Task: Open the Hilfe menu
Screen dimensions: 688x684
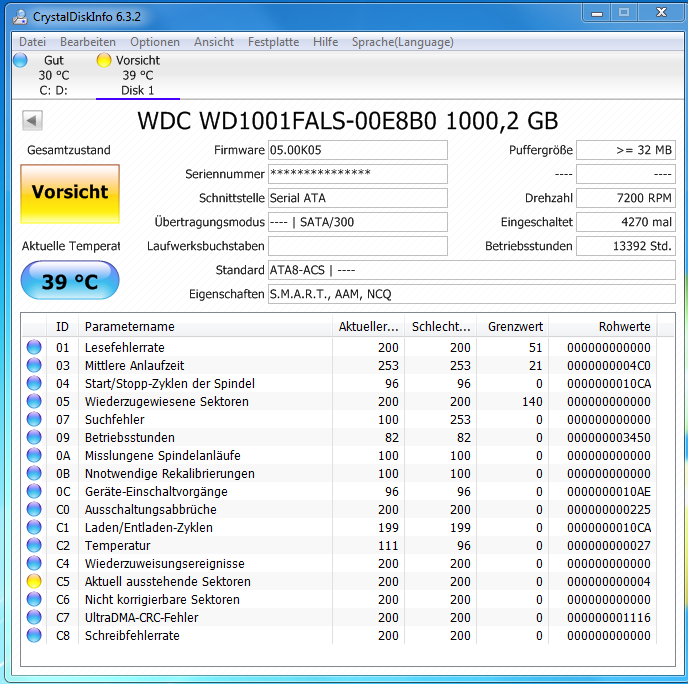Action: [x=326, y=42]
